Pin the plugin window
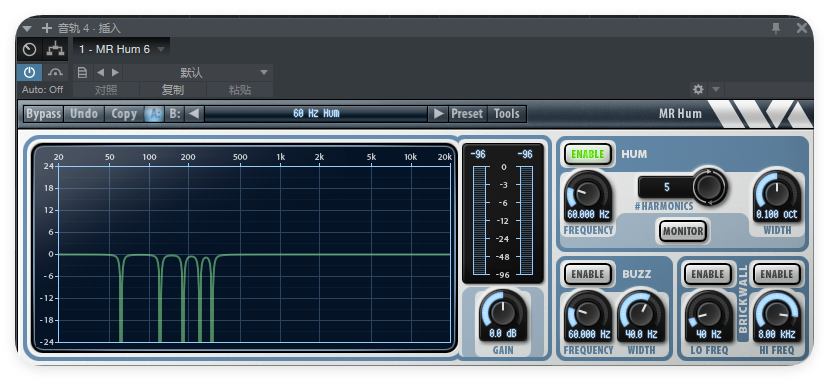 (776, 29)
